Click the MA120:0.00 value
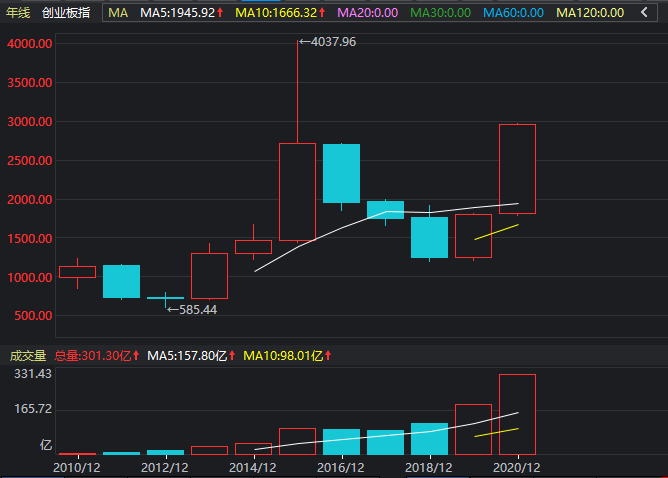The height and width of the screenshot is (478, 668). [x=590, y=13]
